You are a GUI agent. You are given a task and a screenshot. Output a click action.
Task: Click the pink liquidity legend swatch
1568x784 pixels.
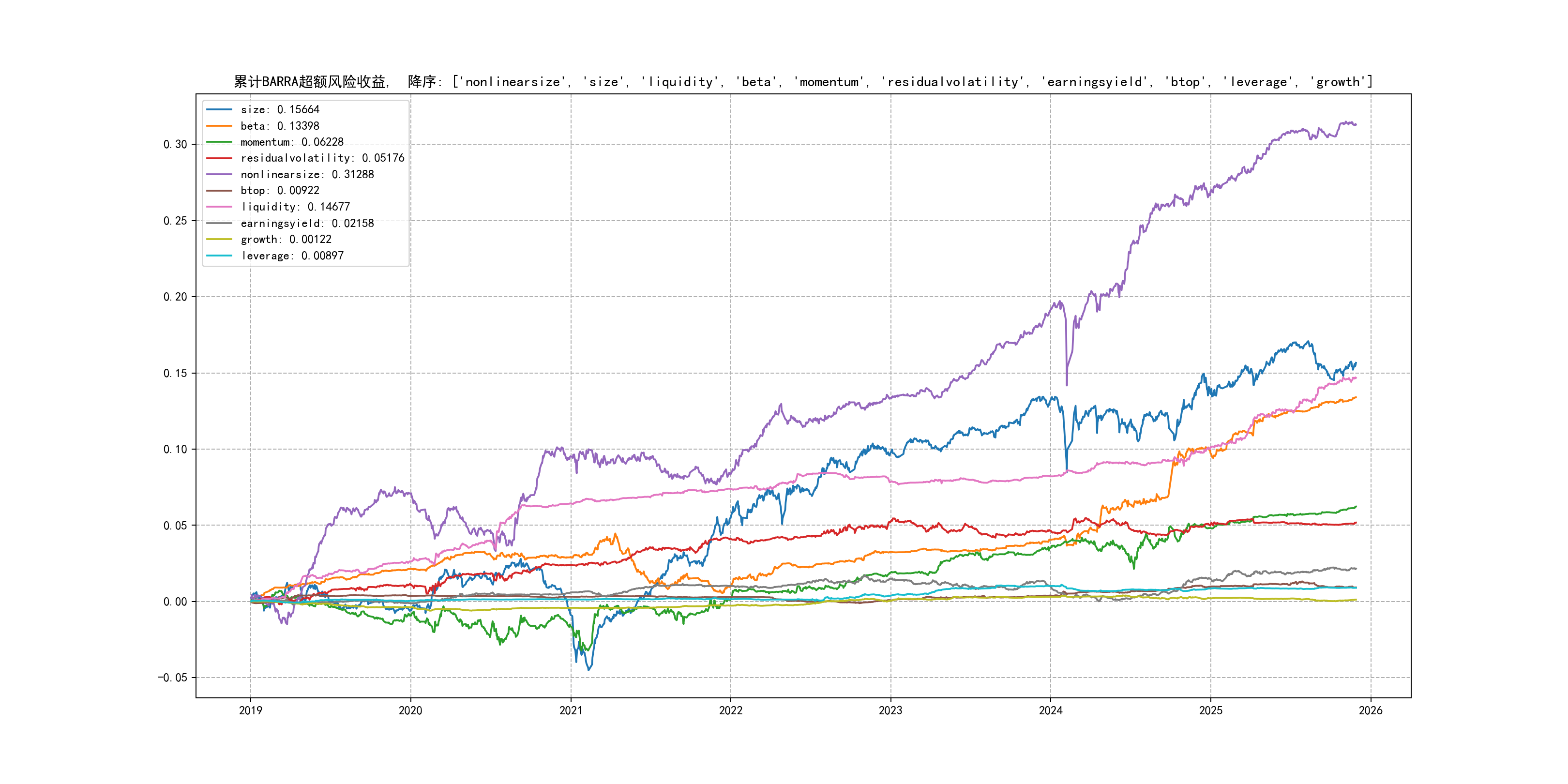[219, 207]
